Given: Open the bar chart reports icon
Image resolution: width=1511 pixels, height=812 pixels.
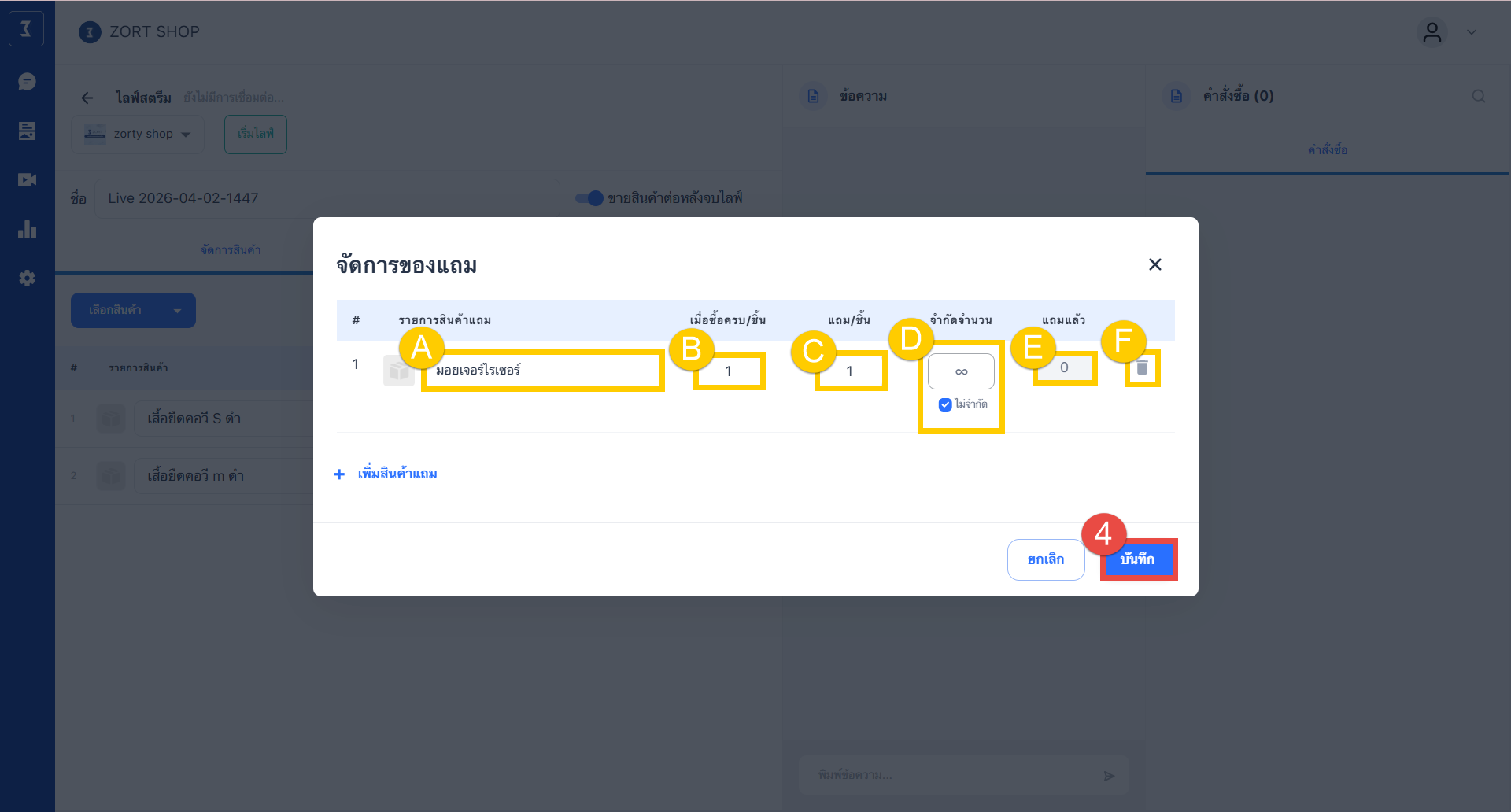Looking at the screenshot, I should tap(27, 229).
